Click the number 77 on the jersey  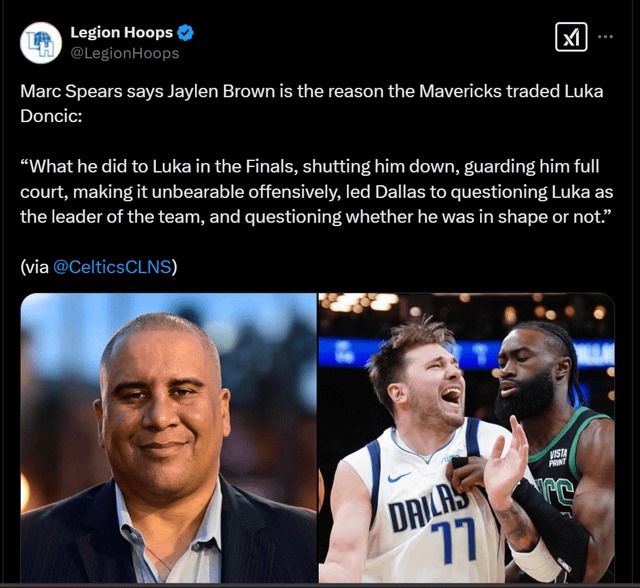454,539
